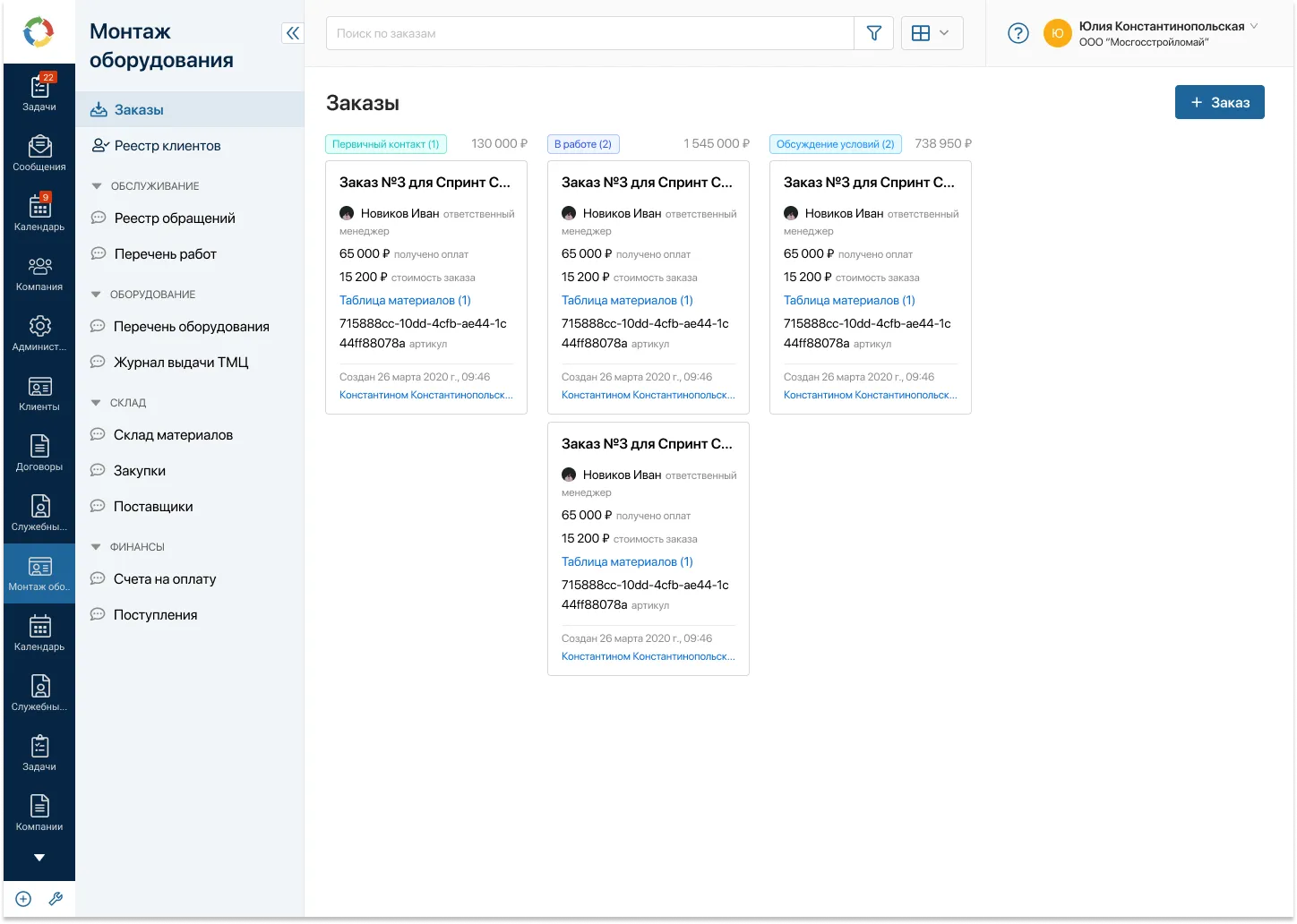Go to Счета на оплату
Image resolution: width=1297 pixels, height=924 pixels.
165,579
